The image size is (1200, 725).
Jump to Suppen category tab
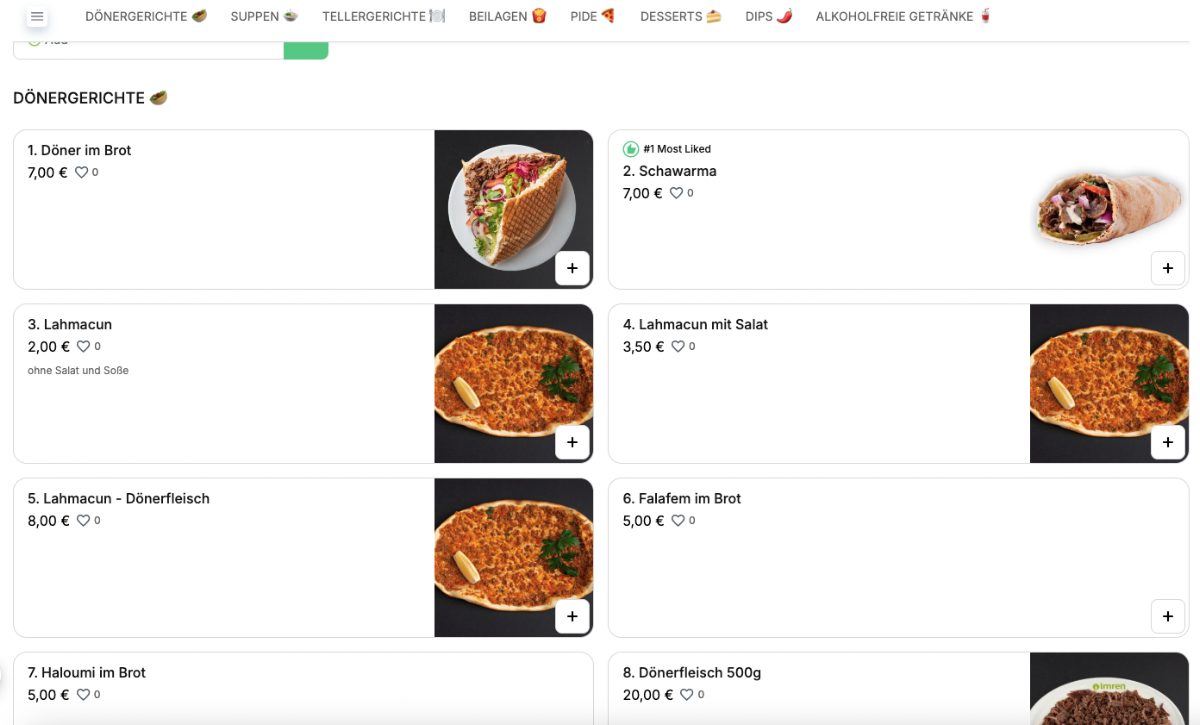point(264,17)
